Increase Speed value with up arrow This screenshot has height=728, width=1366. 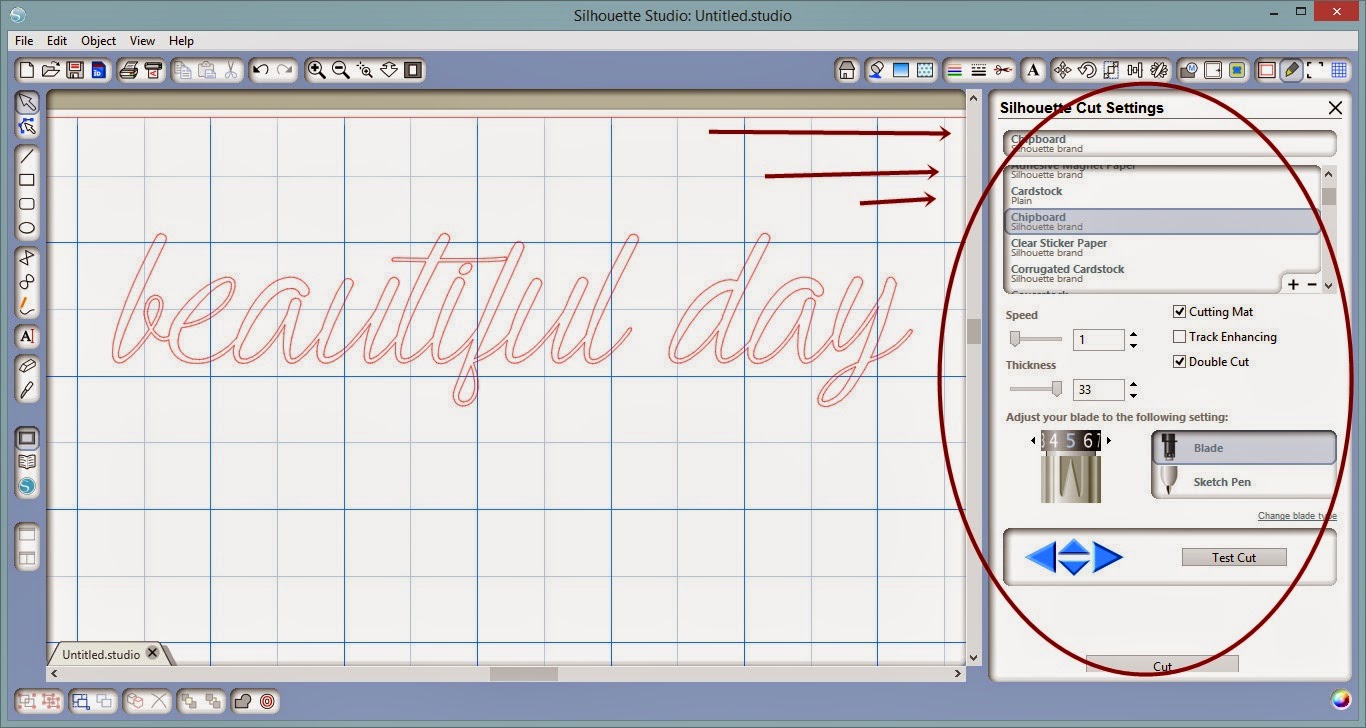(1133, 335)
